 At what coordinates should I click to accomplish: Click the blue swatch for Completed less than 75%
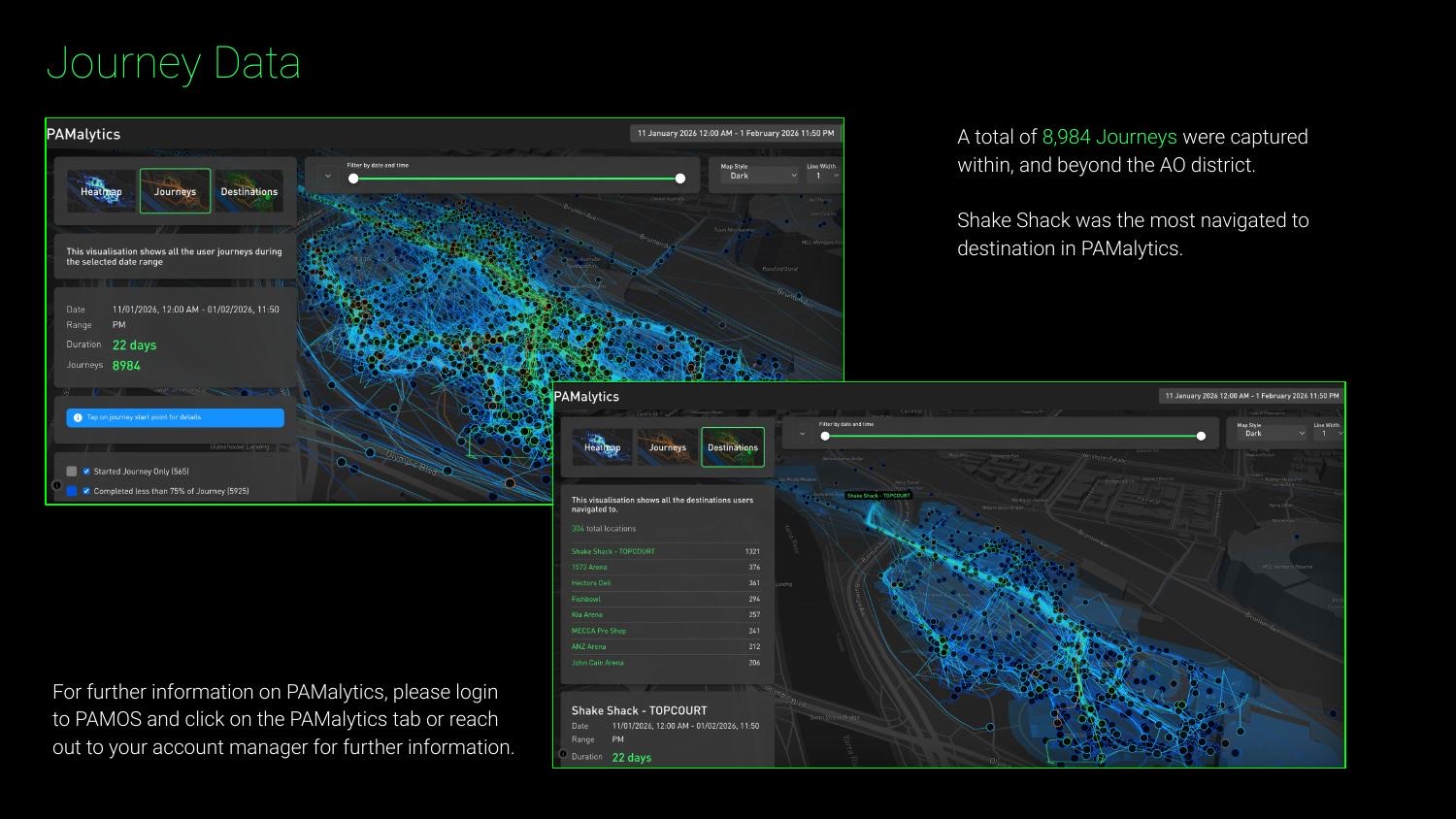71,491
